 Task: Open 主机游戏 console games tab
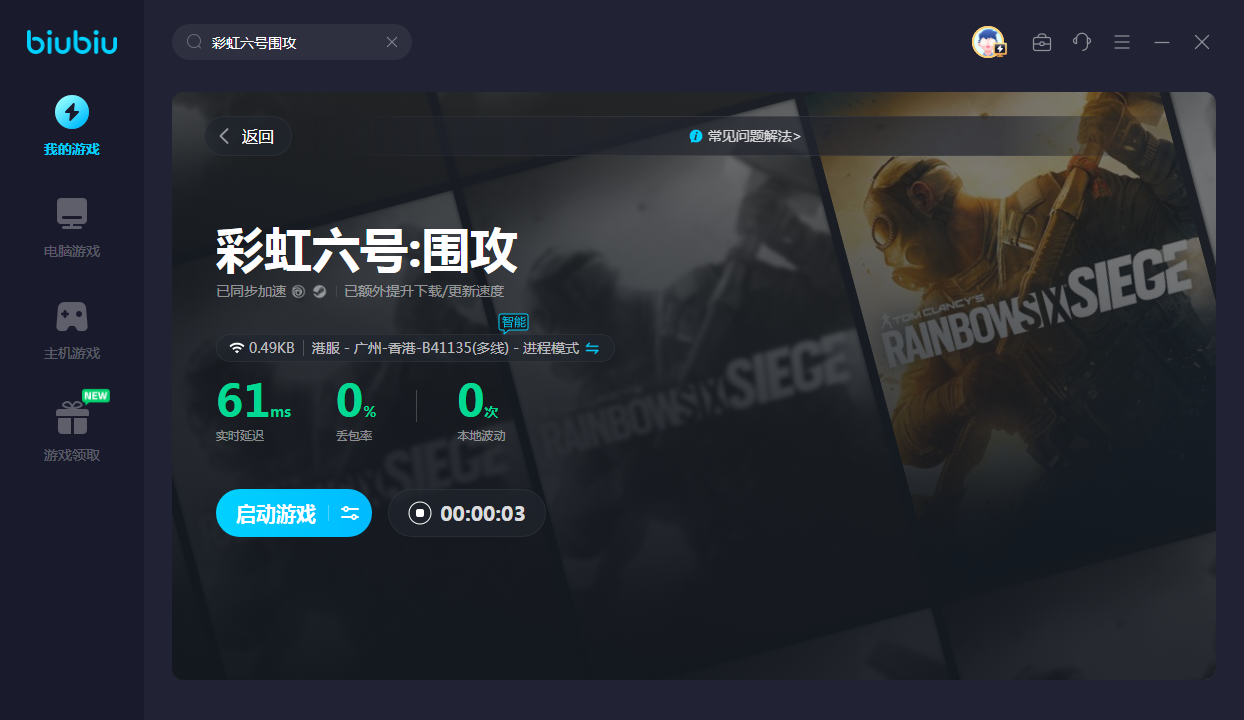click(72, 330)
